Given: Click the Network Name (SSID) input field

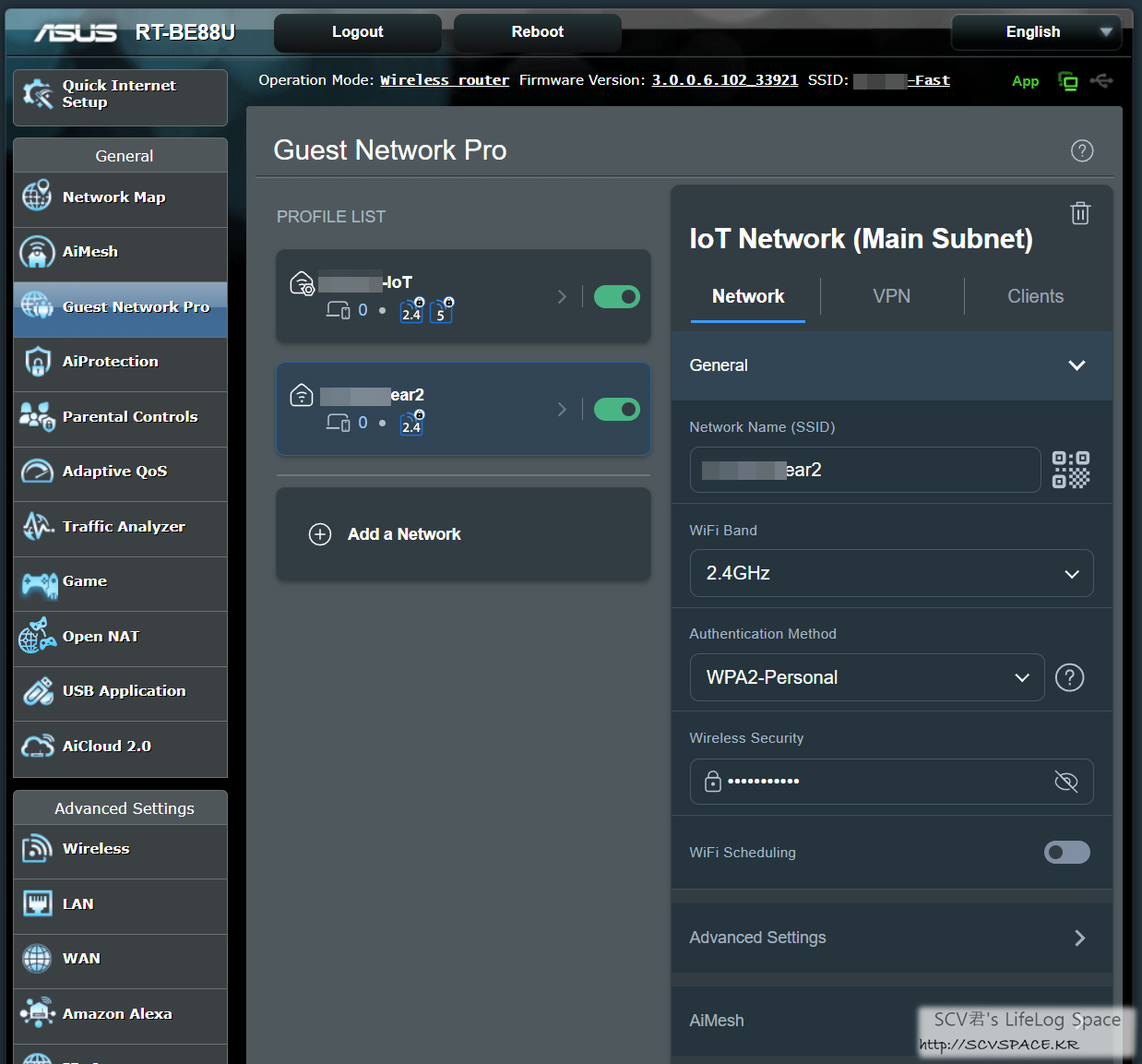Looking at the screenshot, I should pos(865,470).
